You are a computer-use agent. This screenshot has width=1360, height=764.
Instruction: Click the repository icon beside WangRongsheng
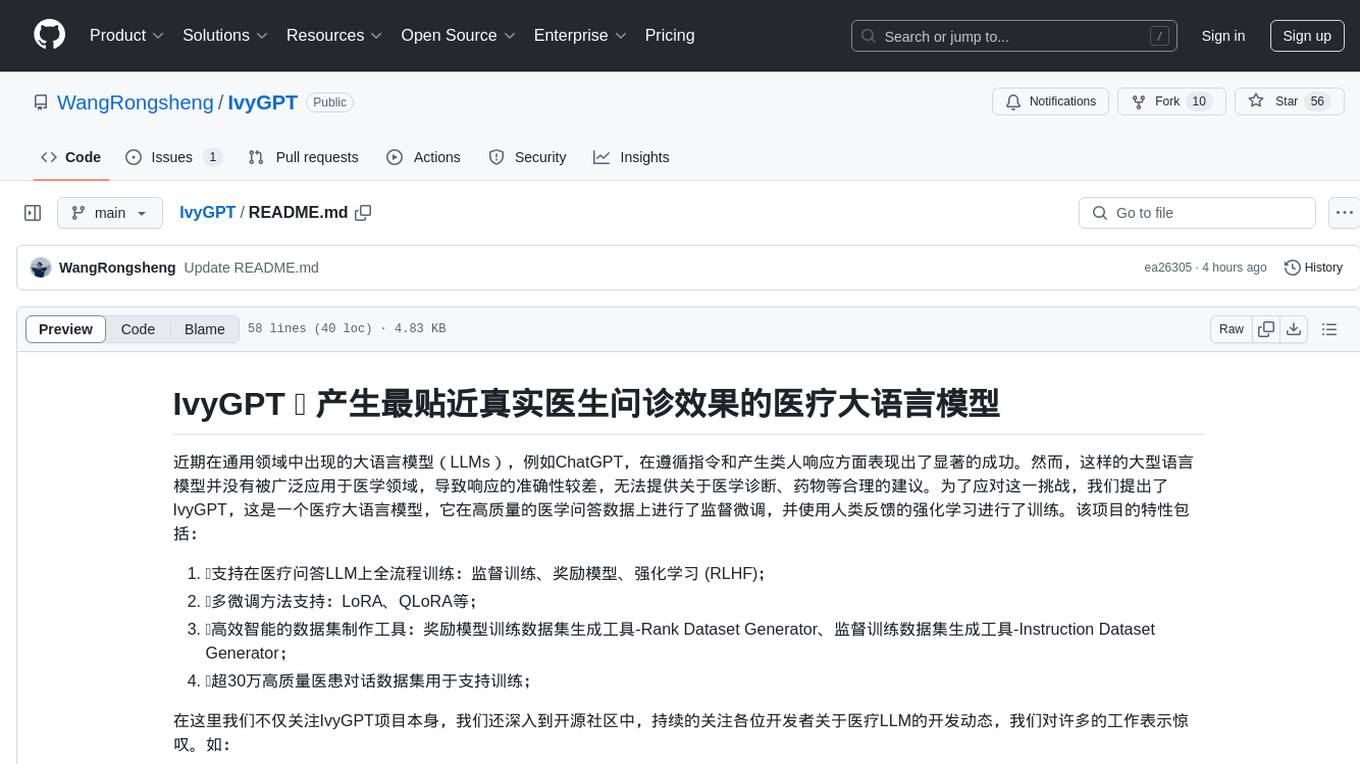(41, 102)
